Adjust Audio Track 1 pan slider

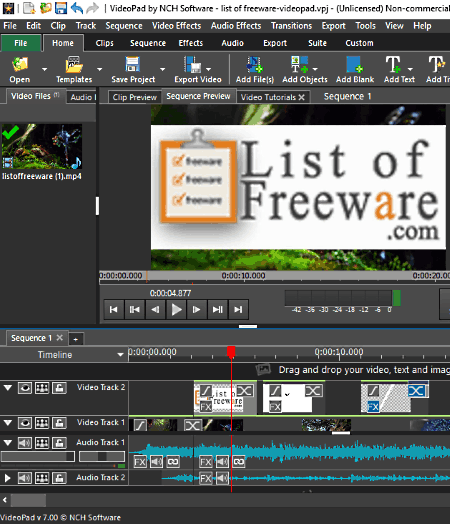102,456
